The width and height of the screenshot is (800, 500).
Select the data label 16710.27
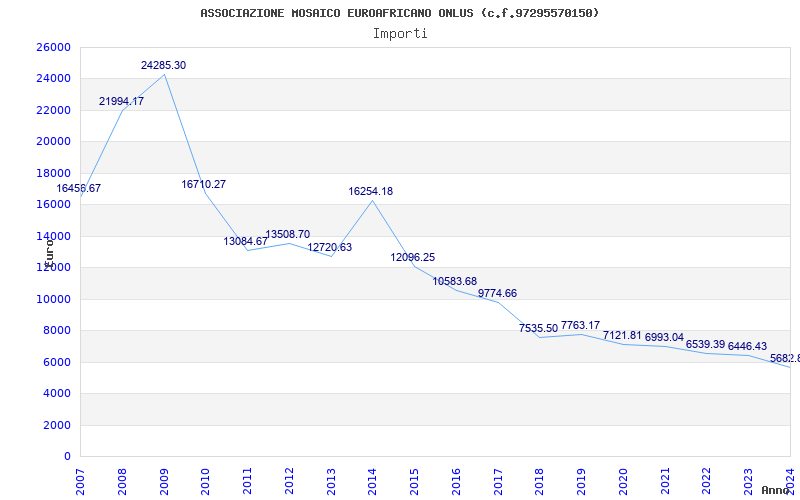[204, 184]
